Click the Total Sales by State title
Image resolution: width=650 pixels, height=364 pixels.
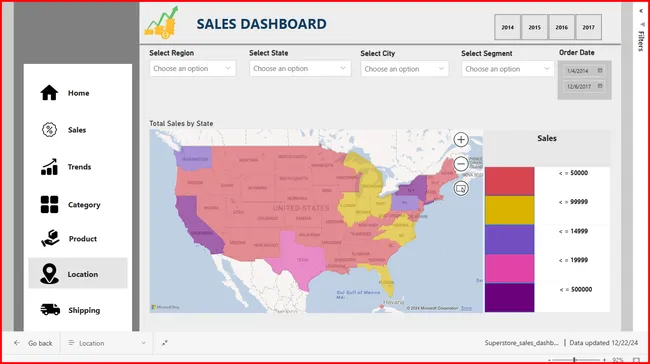181,123
